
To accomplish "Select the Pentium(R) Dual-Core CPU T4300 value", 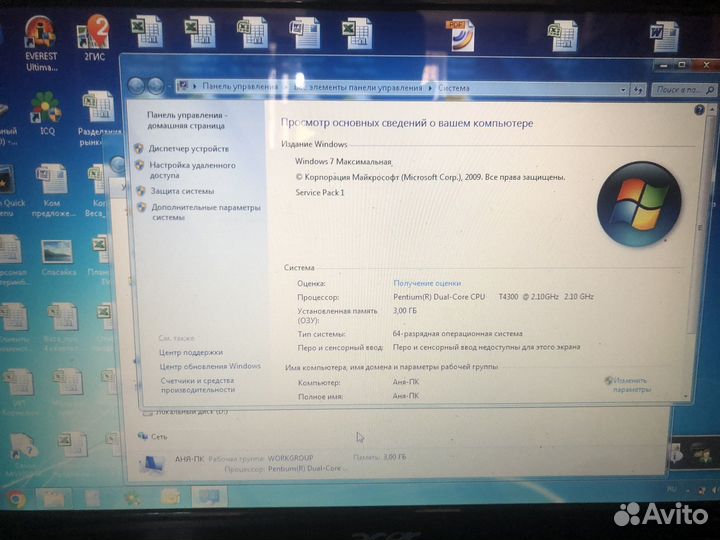I will click(x=493, y=297).
